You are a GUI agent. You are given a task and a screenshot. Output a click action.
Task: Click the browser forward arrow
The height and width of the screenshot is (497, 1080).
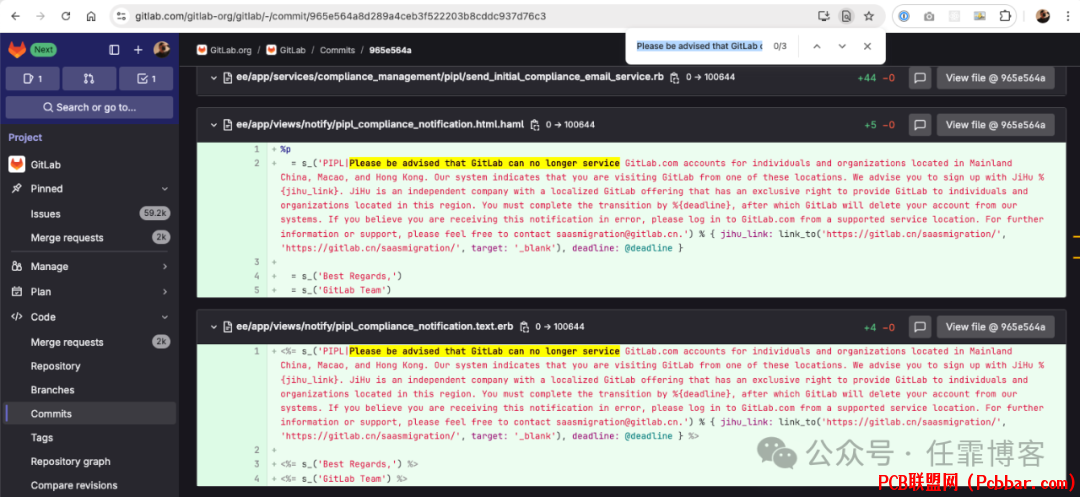pos(40,16)
